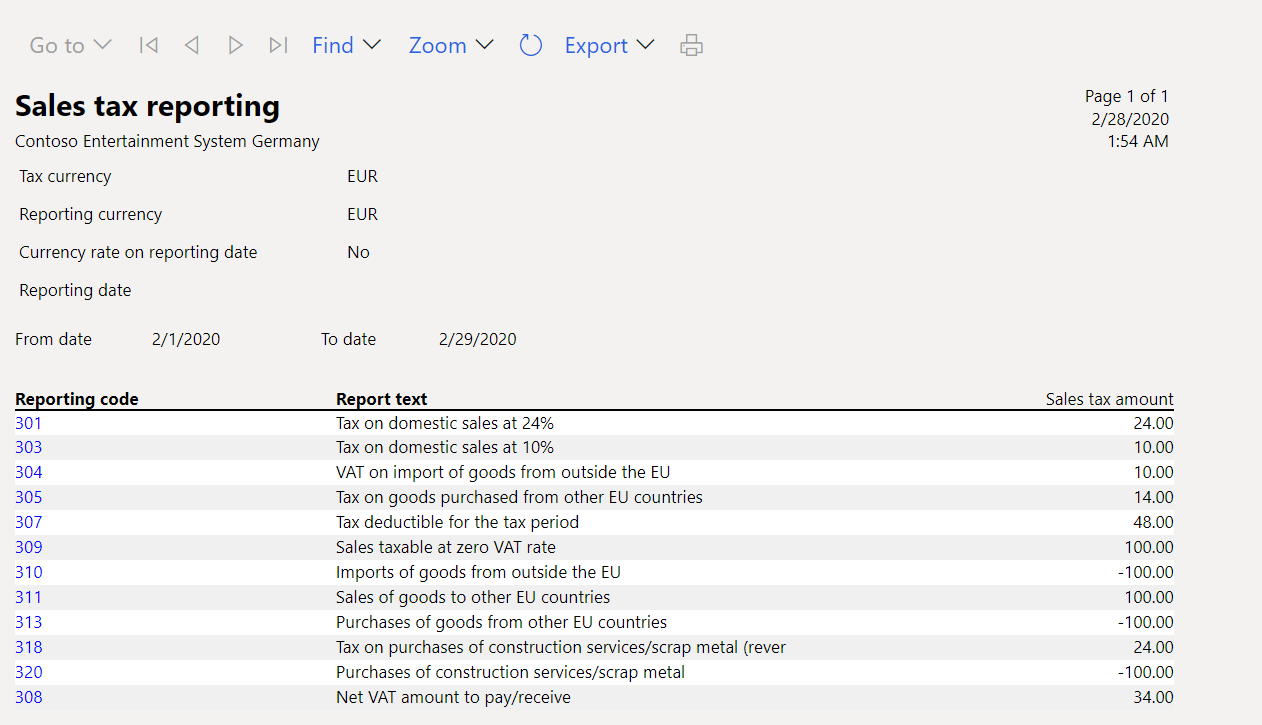Go to the next report page
Viewport: 1262px width, 725px height.
235,45
